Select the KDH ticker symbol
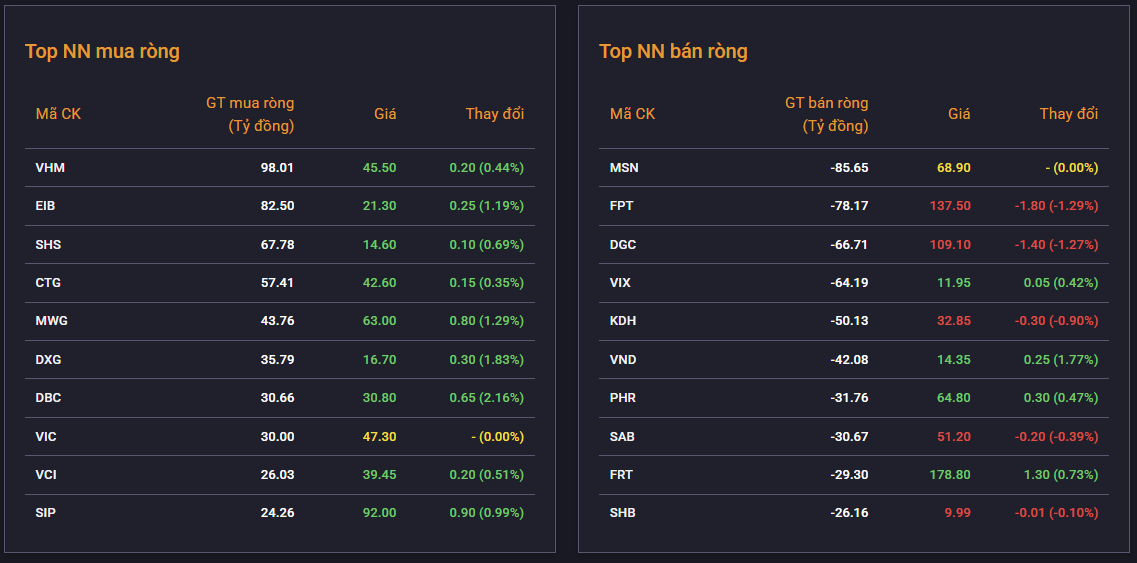The image size is (1137, 563). coord(623,321)
